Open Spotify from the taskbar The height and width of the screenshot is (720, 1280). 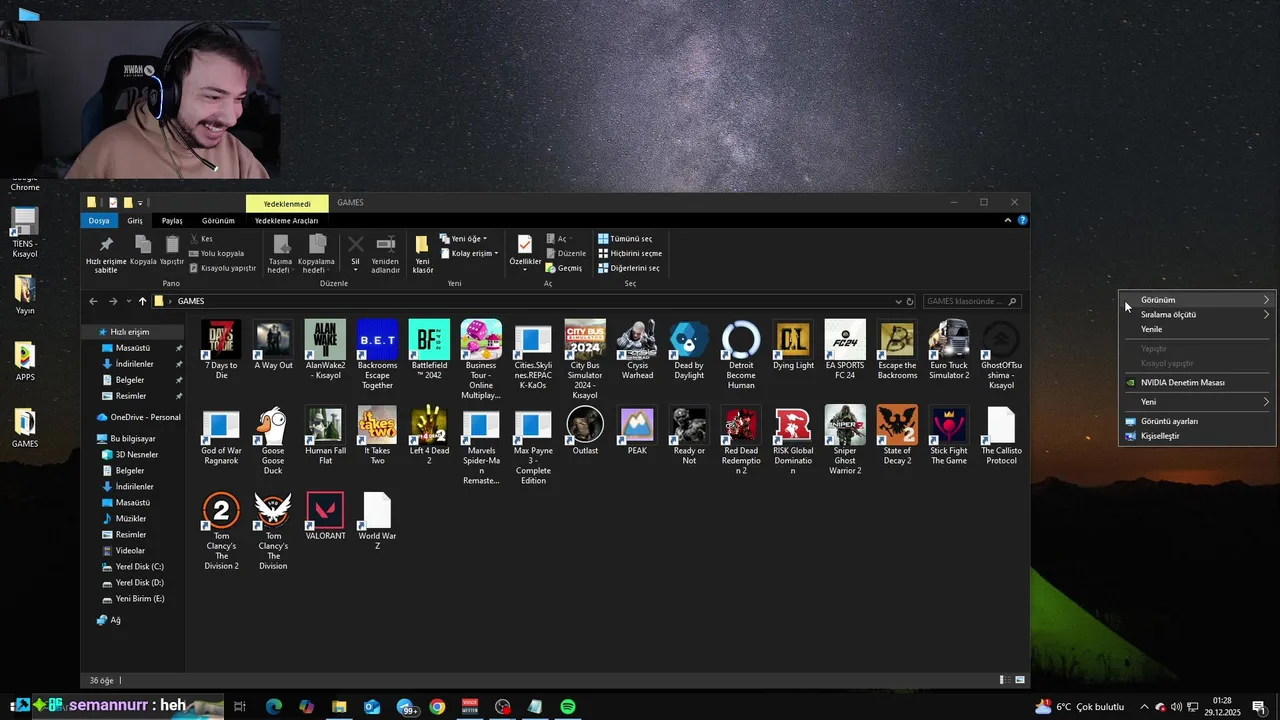(567, 706)
